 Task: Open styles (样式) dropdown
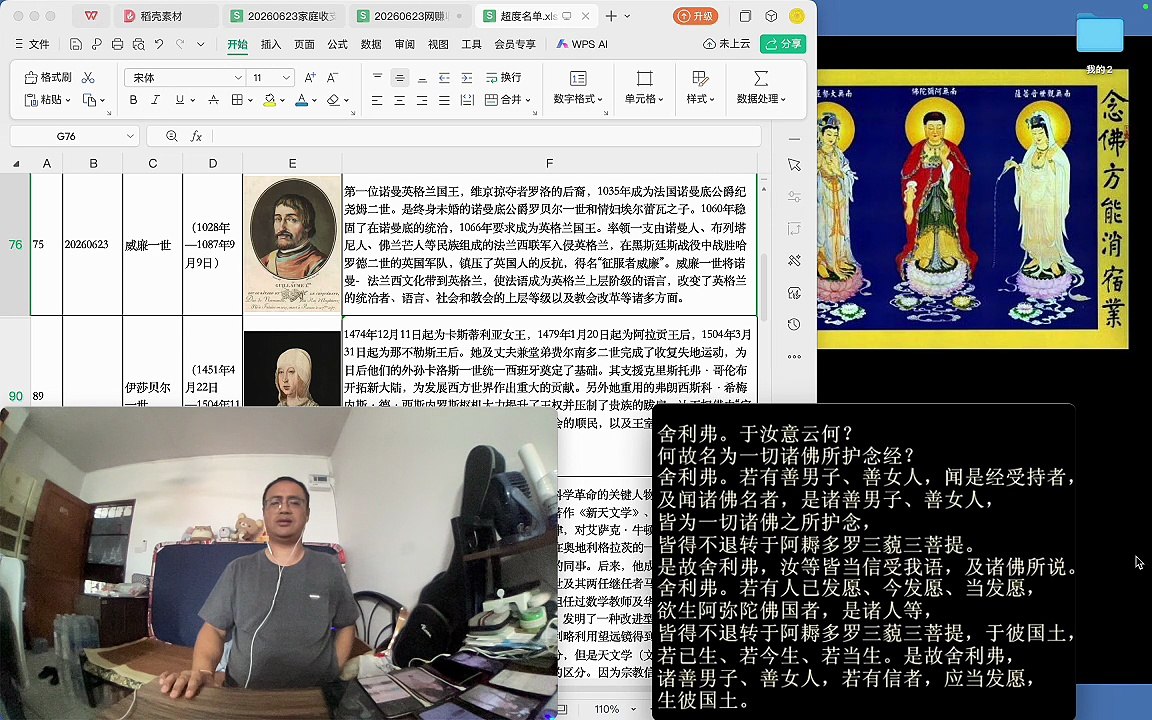click(700, 87)
